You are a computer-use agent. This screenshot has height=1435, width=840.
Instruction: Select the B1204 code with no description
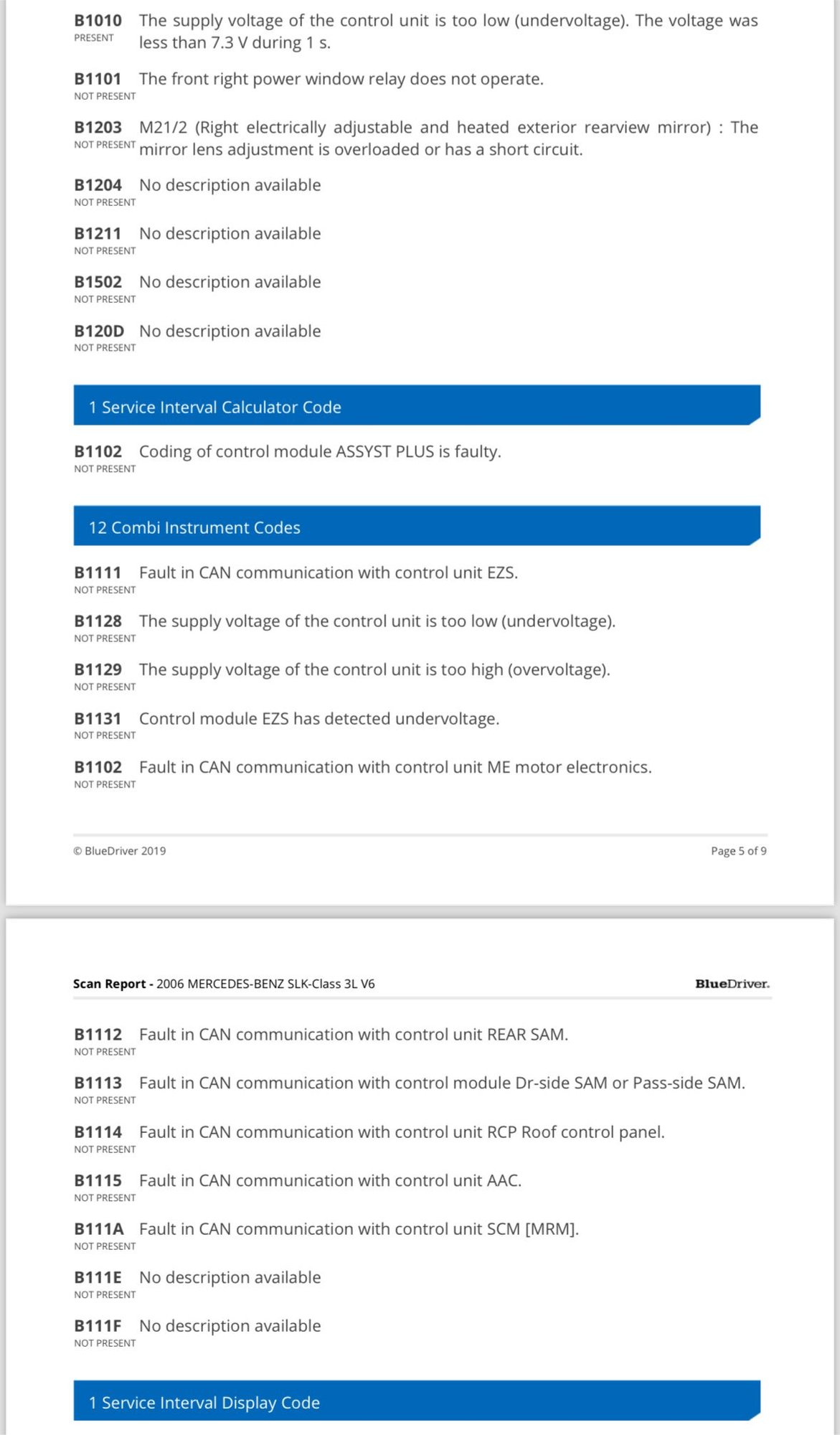point(197,192)
